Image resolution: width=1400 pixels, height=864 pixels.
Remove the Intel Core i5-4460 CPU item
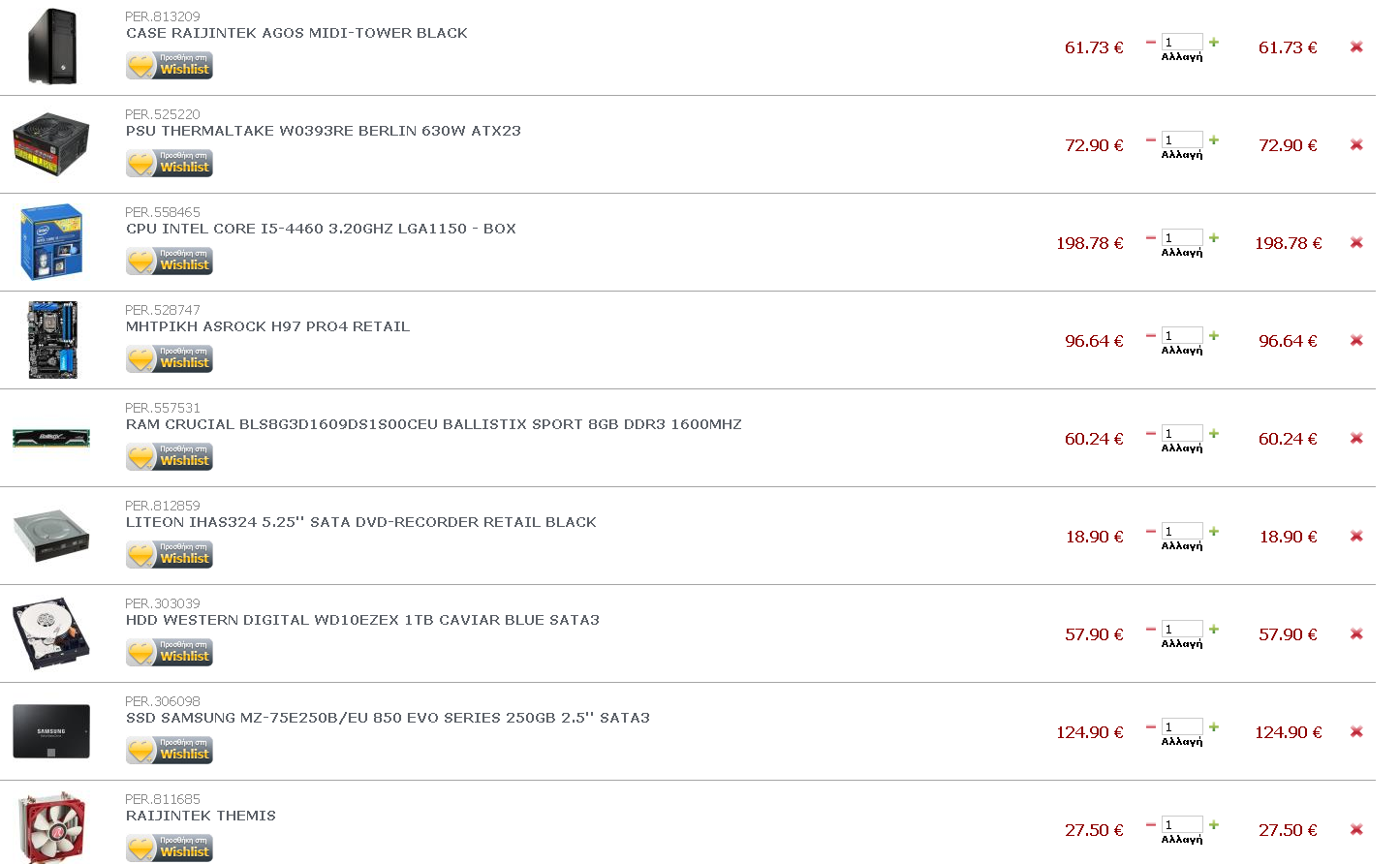coord(1356,243)
